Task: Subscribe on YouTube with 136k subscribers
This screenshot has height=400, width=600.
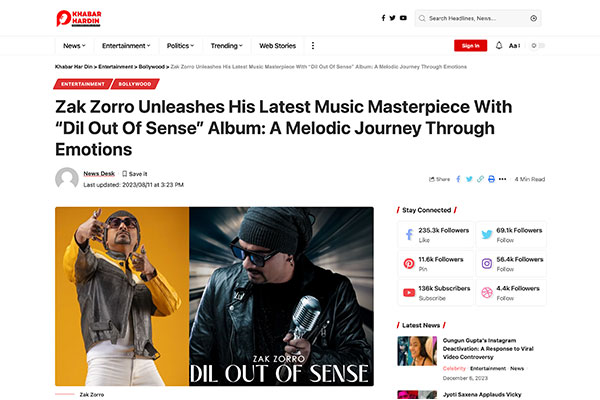Action: [436, 293]
